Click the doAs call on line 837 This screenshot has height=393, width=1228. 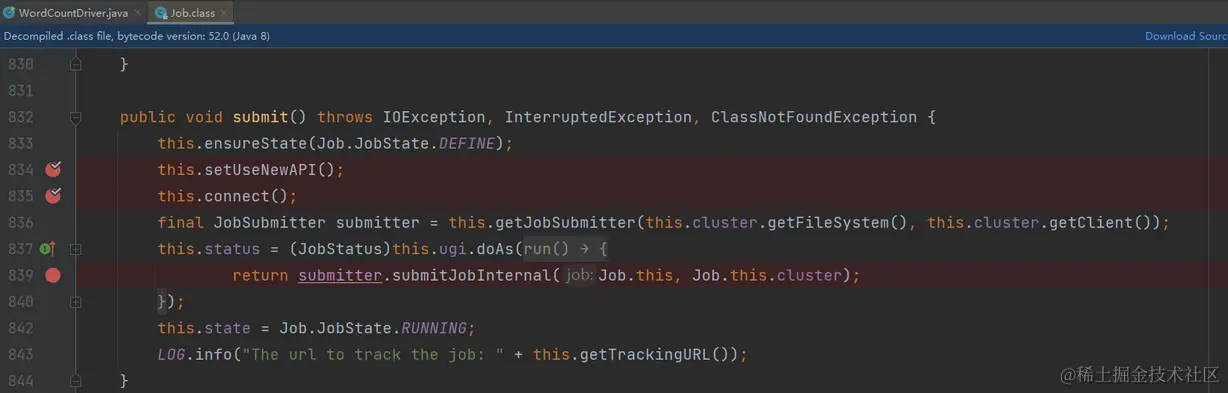(x=496, y=248)
